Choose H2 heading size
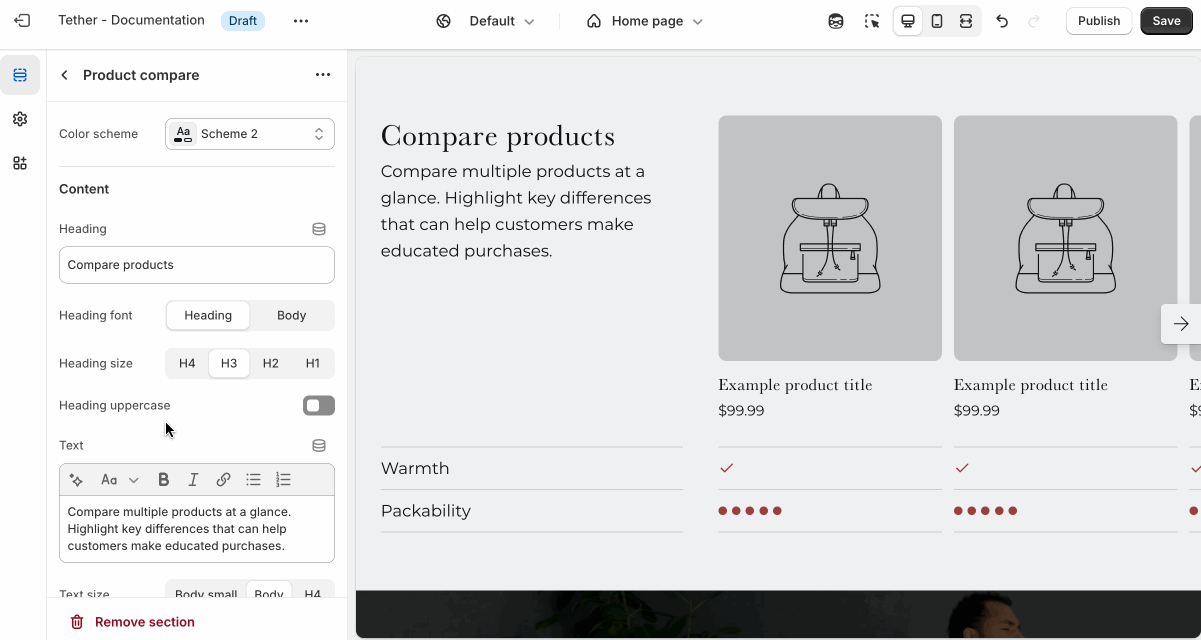 (271, 363)
